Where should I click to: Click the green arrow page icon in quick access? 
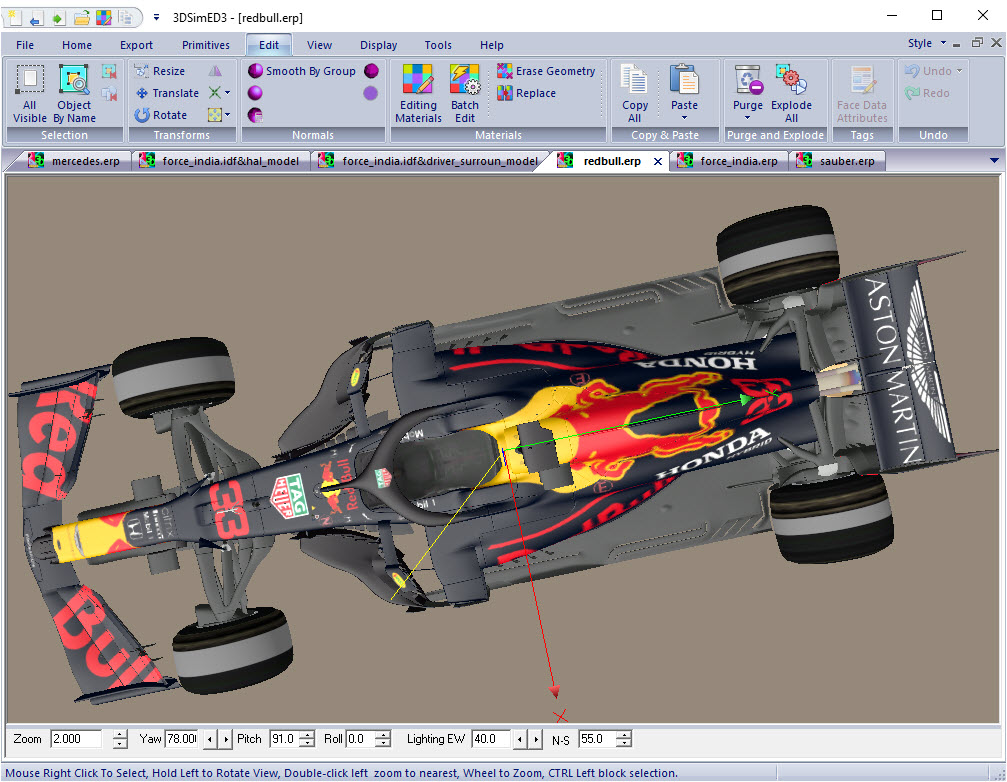58,18
